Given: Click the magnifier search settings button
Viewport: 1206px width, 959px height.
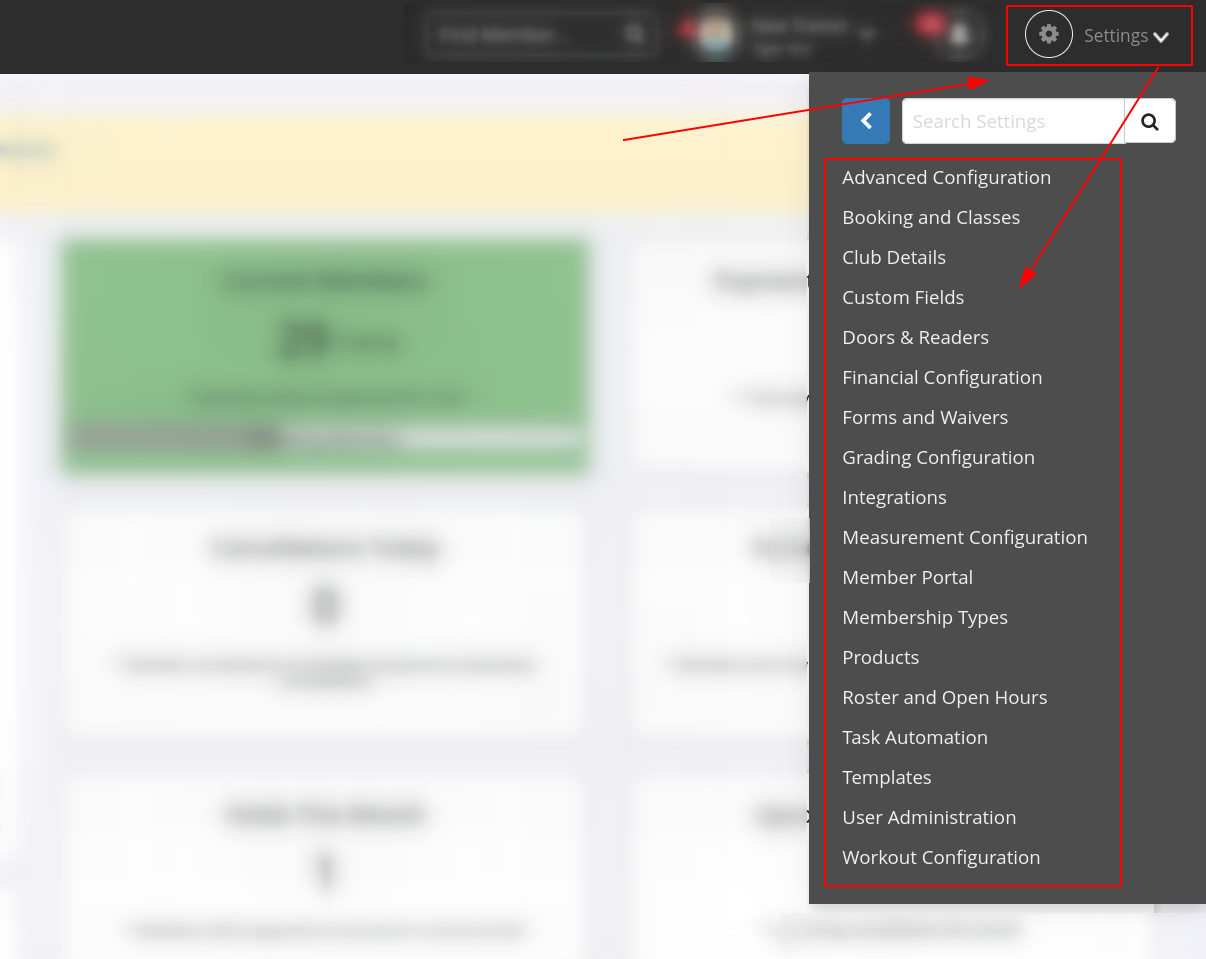Looking at the screenshot, I should pyautogui.click(x=1149, y=121).
